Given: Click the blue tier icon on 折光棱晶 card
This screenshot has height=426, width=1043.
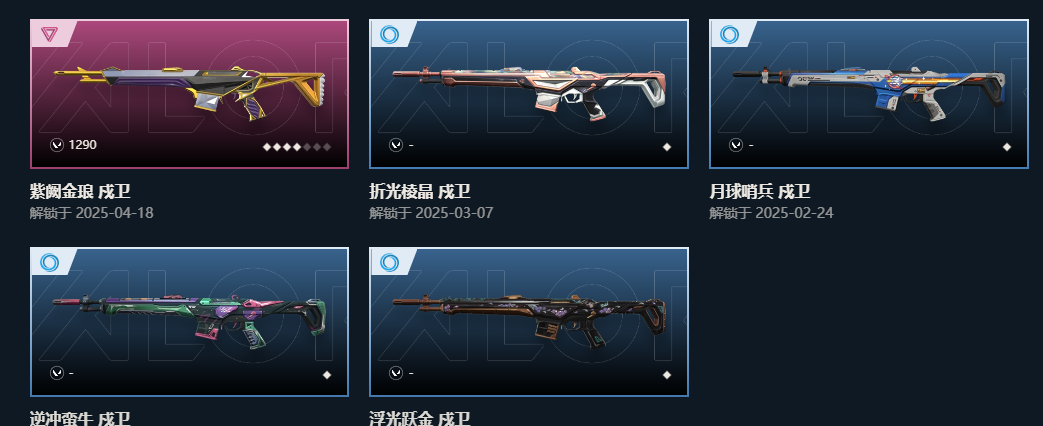Looking at the screenshot, I should pos(389,35).
